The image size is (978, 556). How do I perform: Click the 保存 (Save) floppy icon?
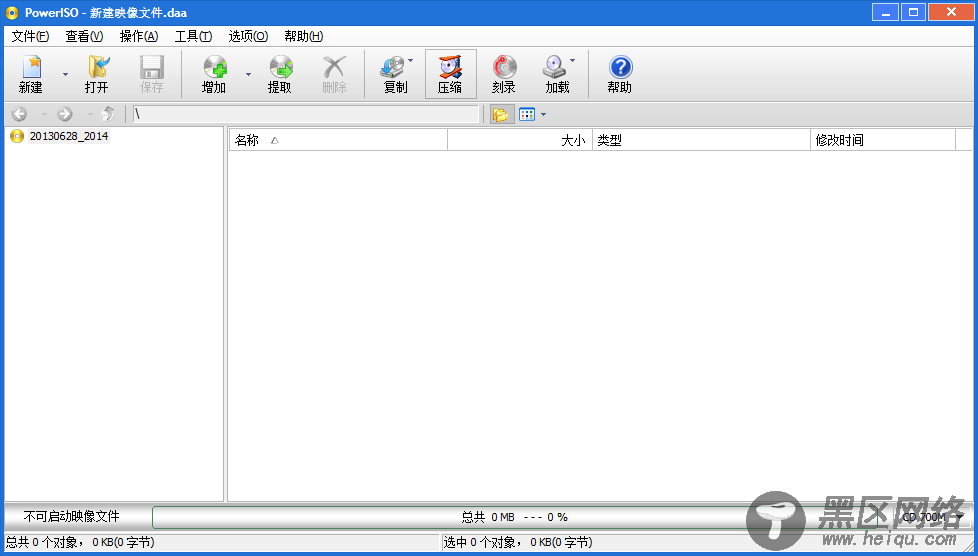152,67
